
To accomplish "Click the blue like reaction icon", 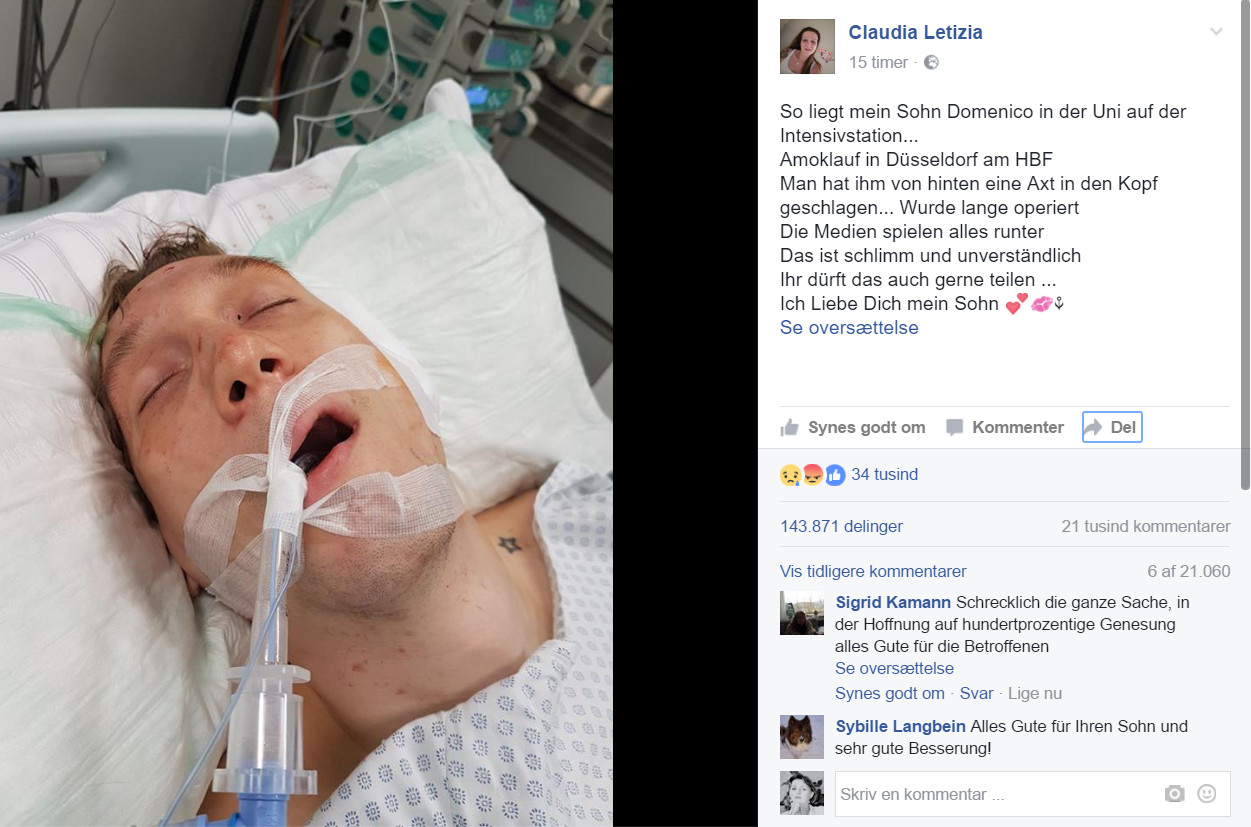I will click(x=835, y=475).
